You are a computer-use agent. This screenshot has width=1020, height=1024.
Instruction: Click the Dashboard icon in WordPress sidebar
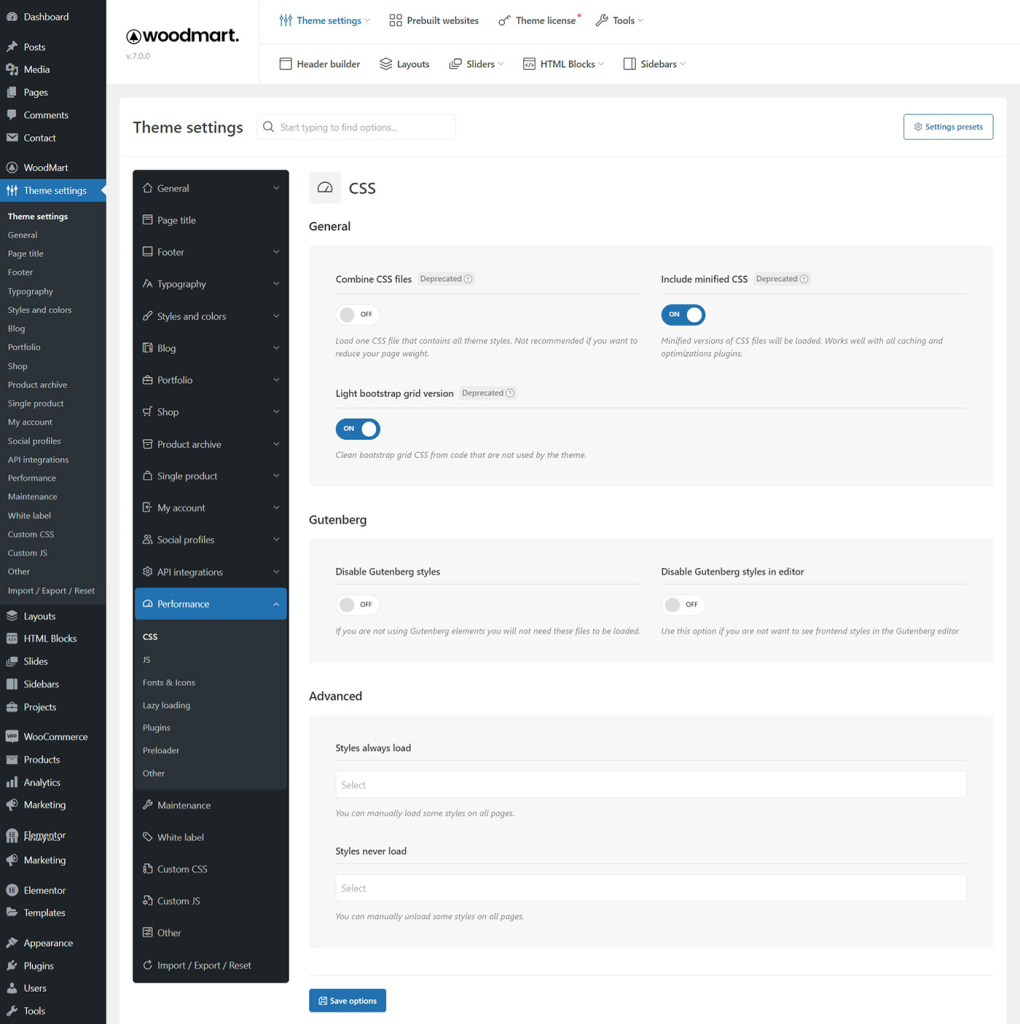[x=12, y=17]
